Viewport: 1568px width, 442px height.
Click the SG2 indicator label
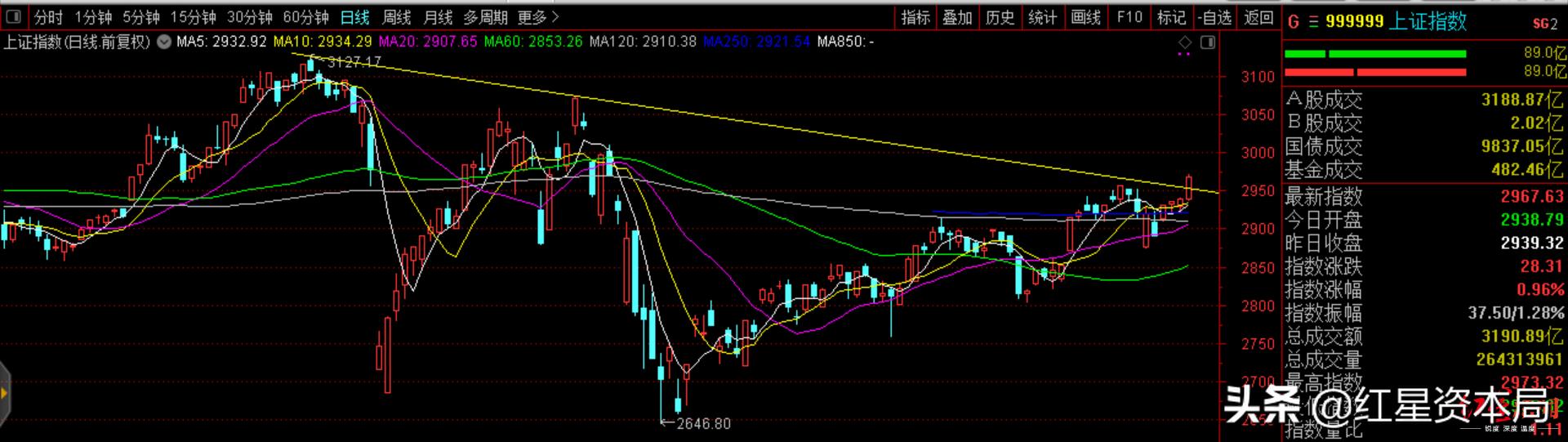(1545, 24)
